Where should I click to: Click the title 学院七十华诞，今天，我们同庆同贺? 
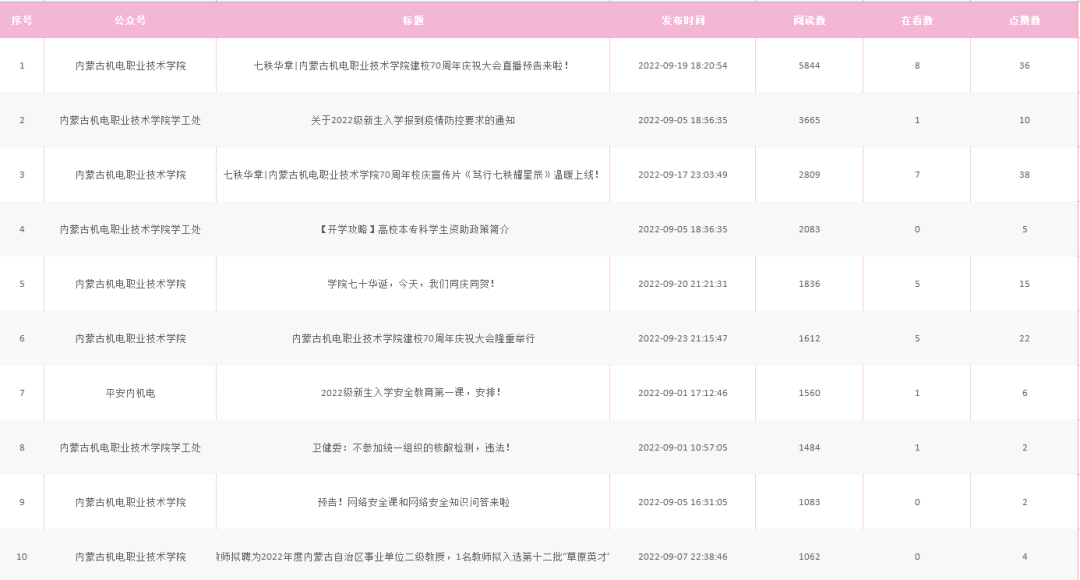[x=412, y=284]
